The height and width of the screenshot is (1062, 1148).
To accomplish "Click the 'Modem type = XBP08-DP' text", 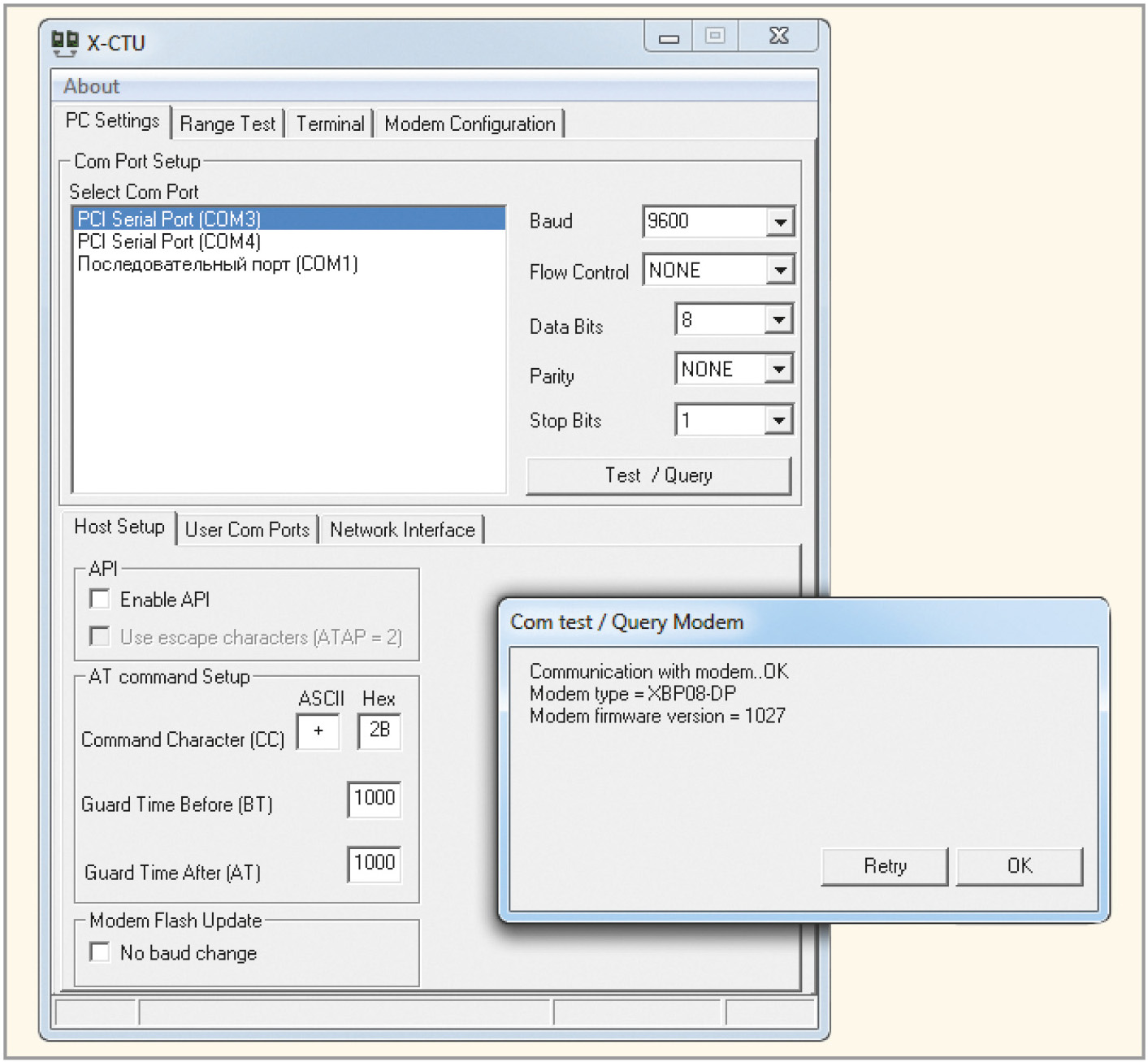I will [x=633, y=694].
